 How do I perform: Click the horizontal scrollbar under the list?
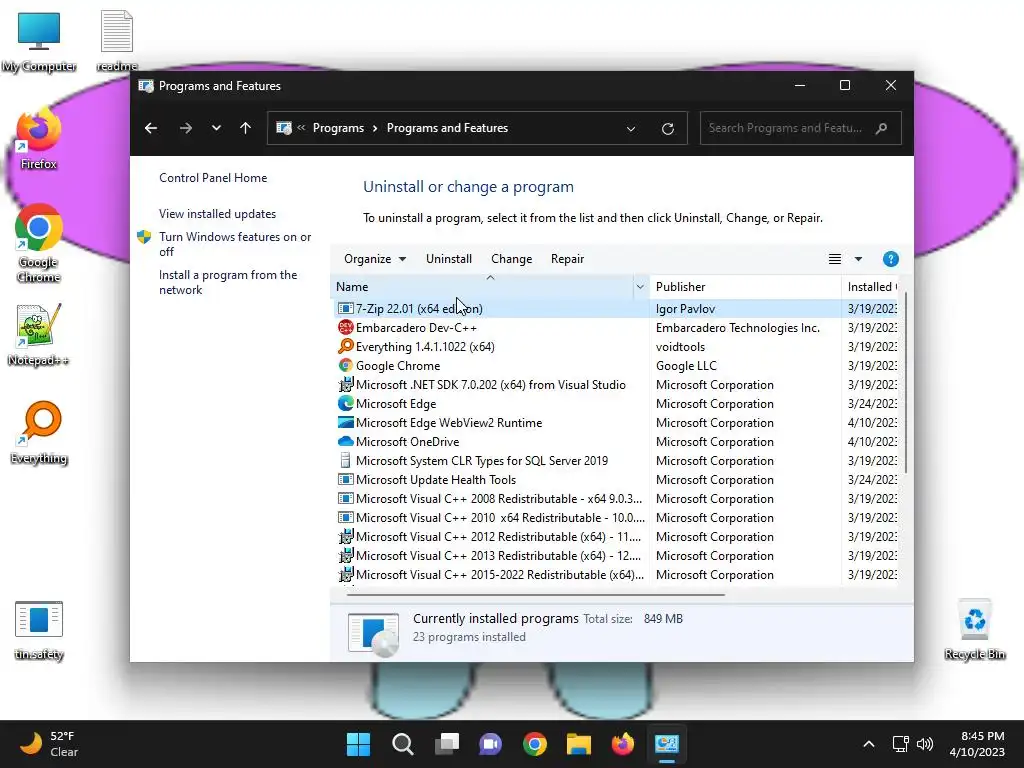coord(536,594)
